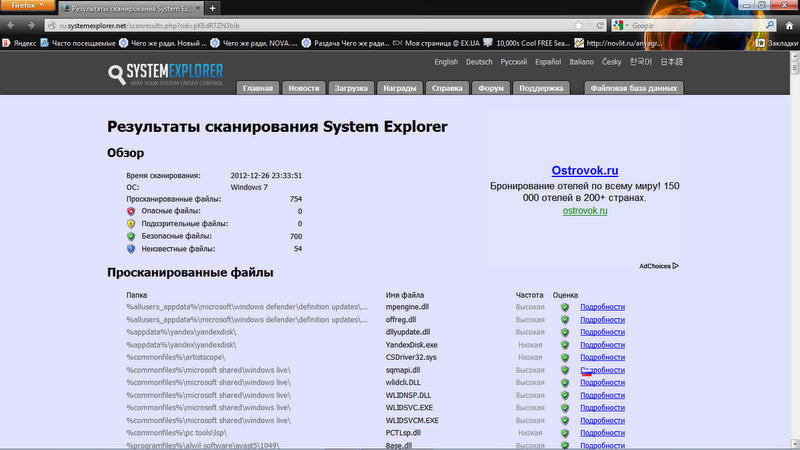Viewport: 800px width, 450px height.
Task: Click the System Explorer logo
Action: 165,74
